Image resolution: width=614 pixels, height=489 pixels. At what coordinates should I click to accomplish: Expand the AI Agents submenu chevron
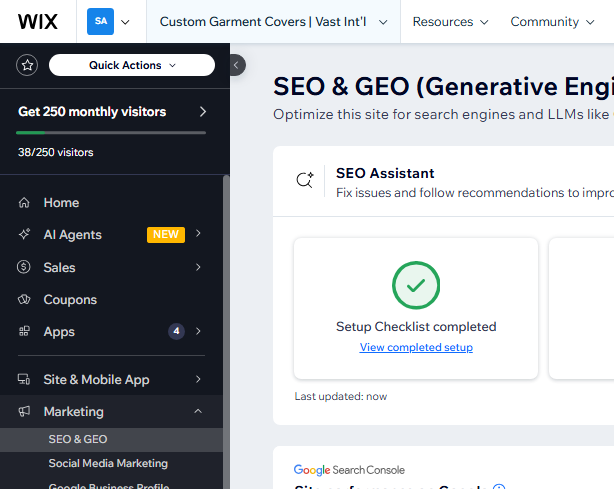coord(198,234)
